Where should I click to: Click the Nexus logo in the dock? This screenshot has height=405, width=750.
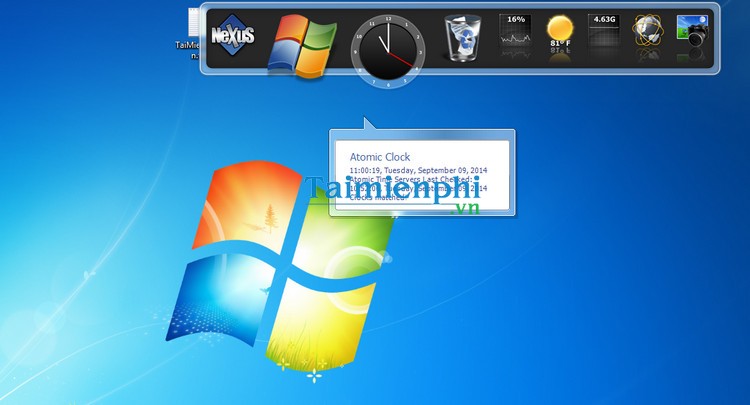tap(233, 35)
